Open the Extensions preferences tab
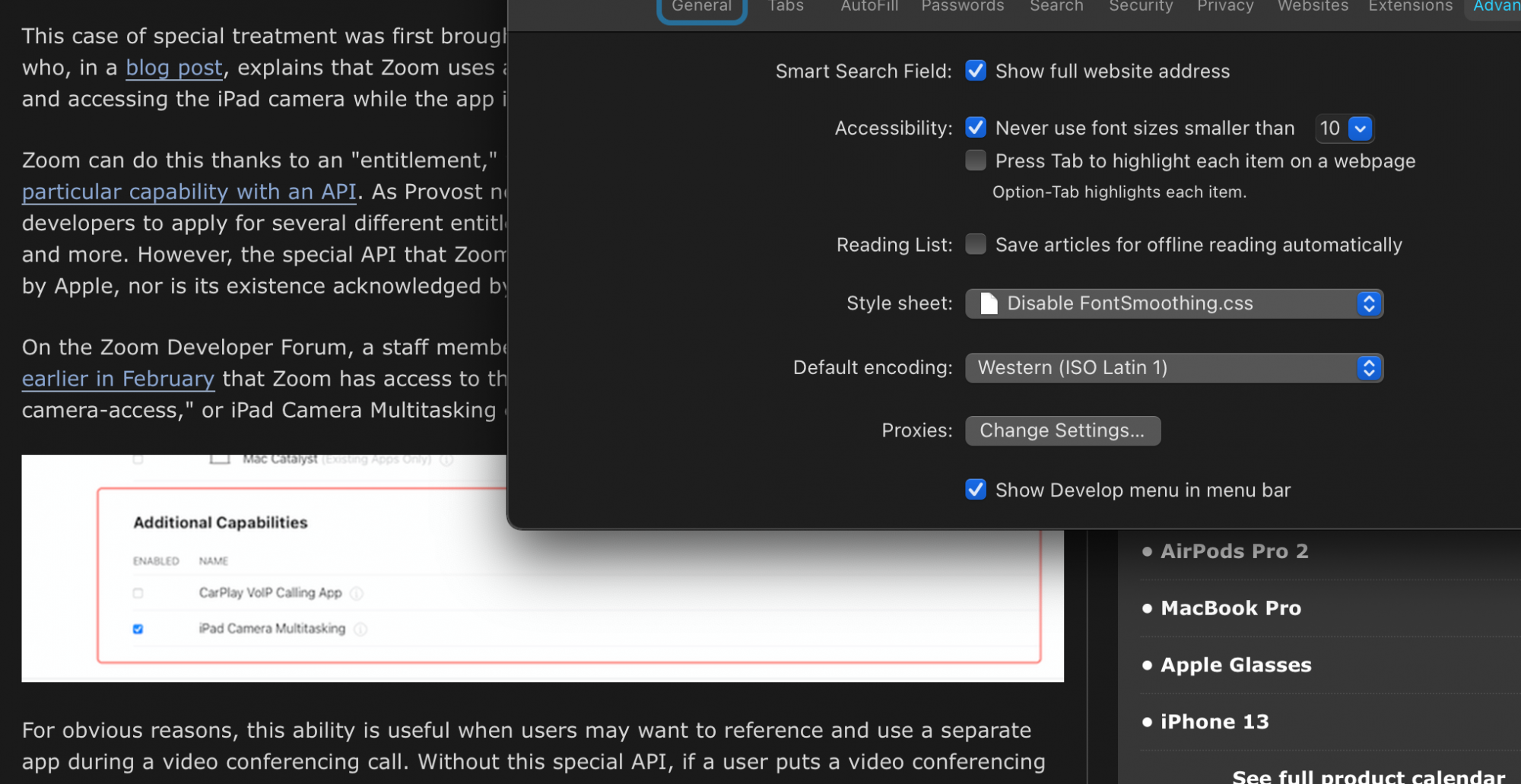 point(1410,7)
